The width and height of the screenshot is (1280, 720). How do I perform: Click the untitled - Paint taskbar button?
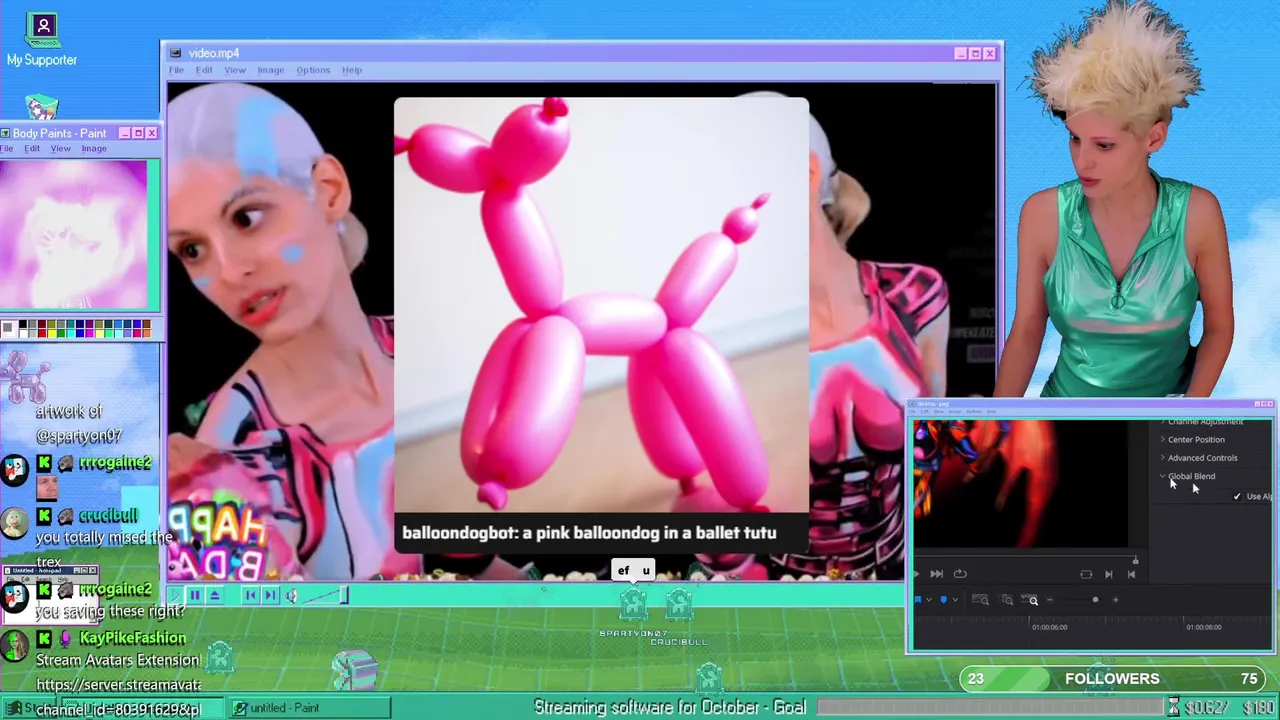click(309, 708)
